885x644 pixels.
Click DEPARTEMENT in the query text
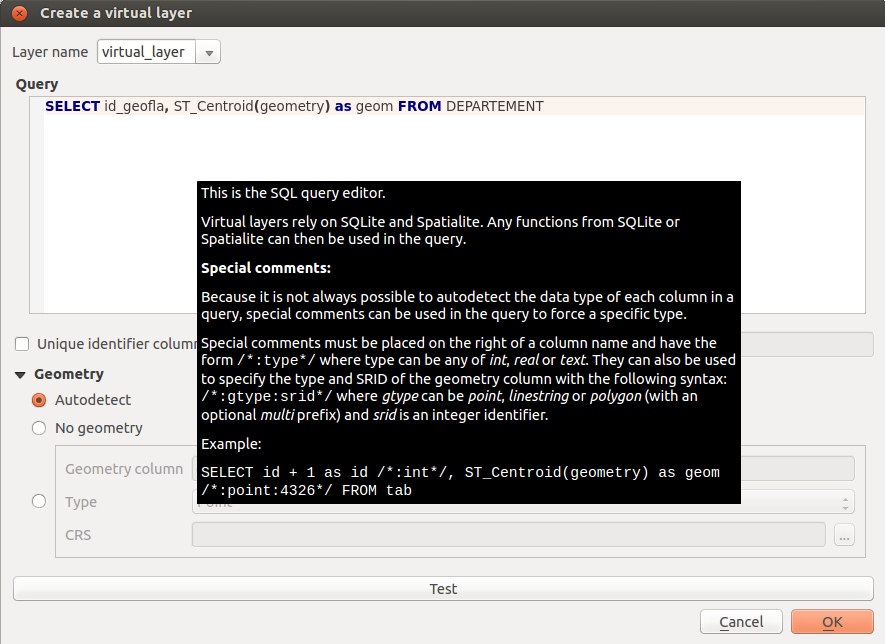[494, 106]
